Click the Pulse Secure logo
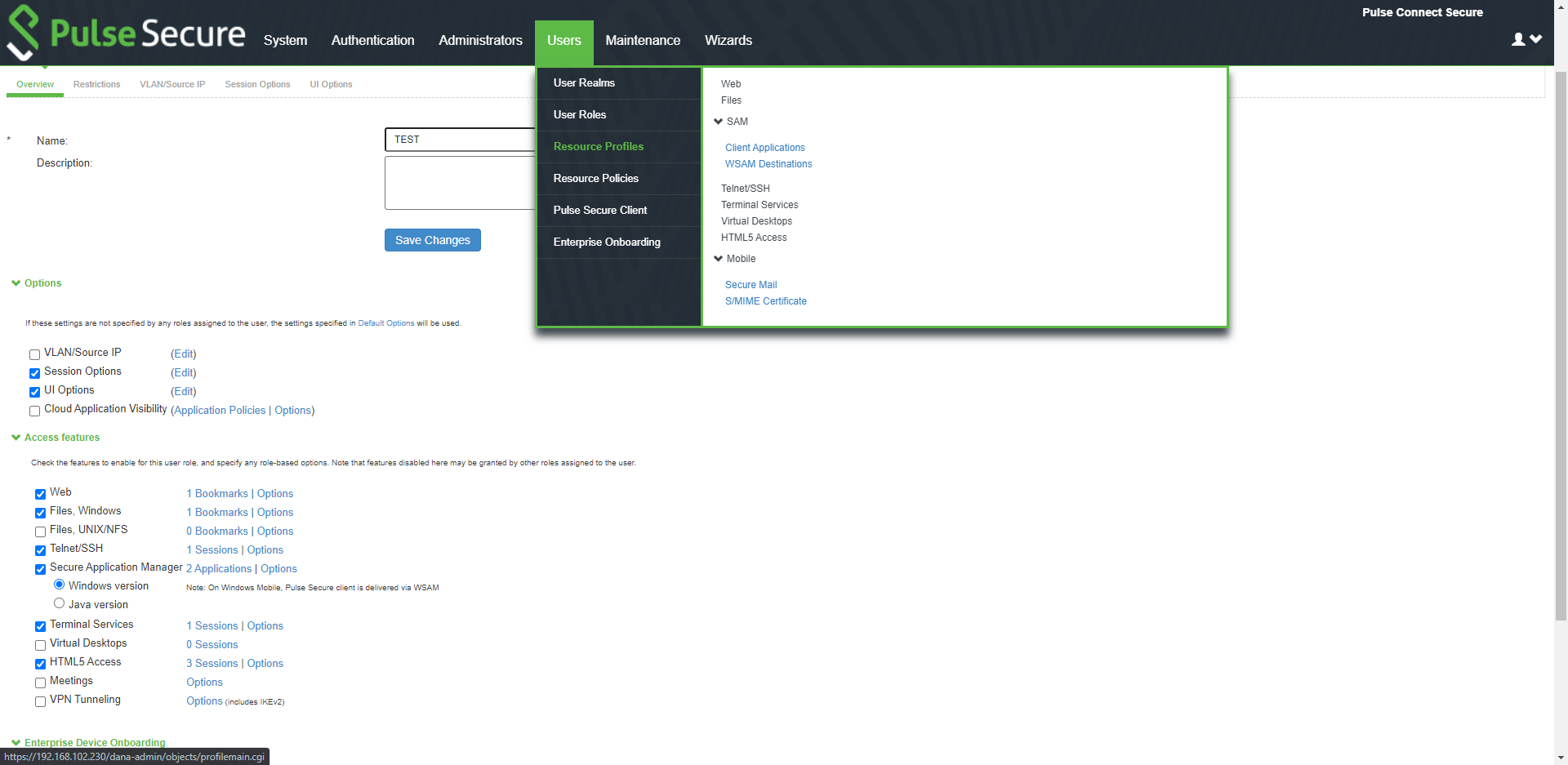 126,33
